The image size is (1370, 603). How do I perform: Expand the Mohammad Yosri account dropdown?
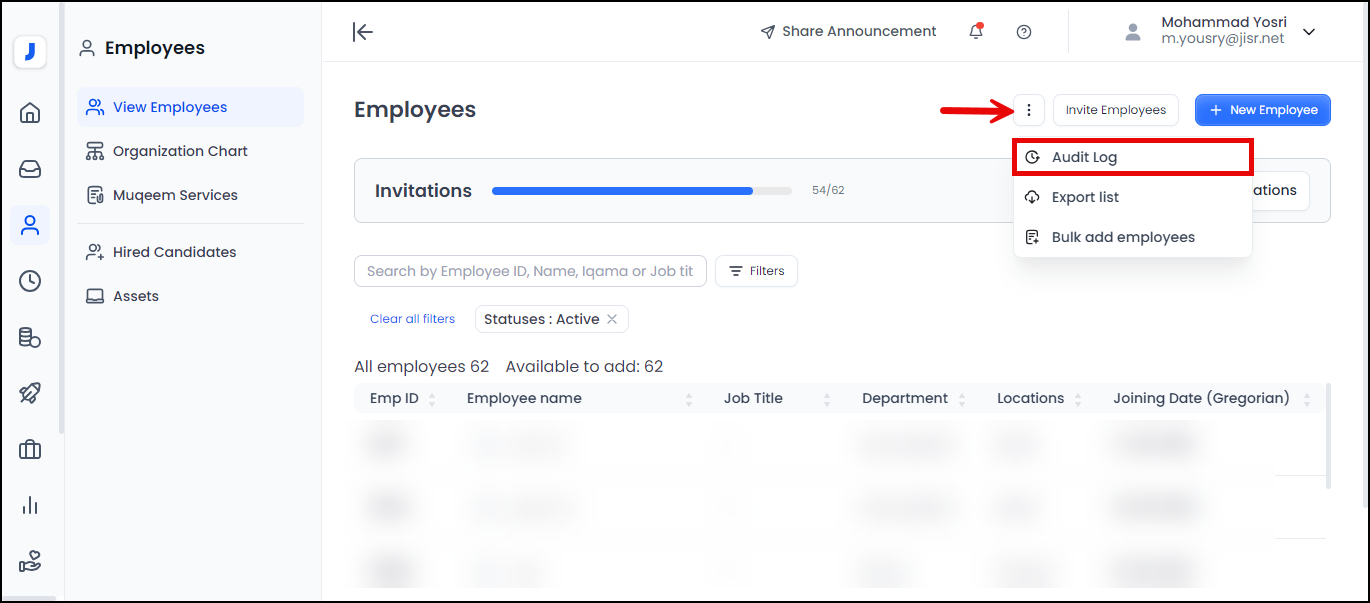pos(1309,32)
